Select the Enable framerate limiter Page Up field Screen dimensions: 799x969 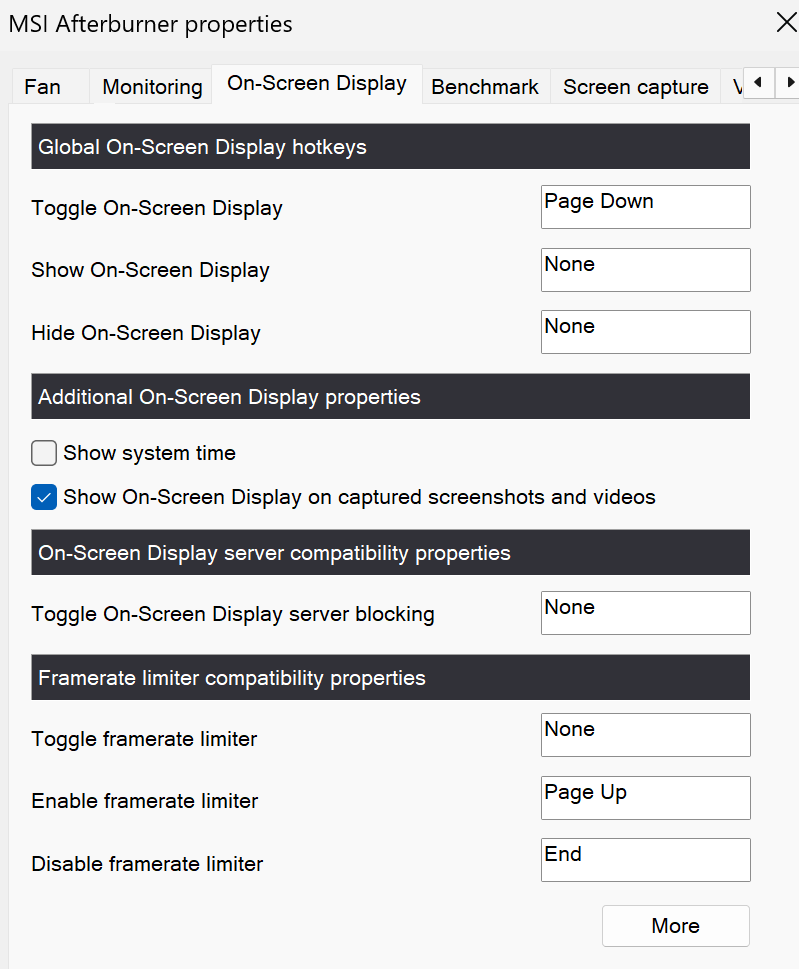[x=646, y=798]
